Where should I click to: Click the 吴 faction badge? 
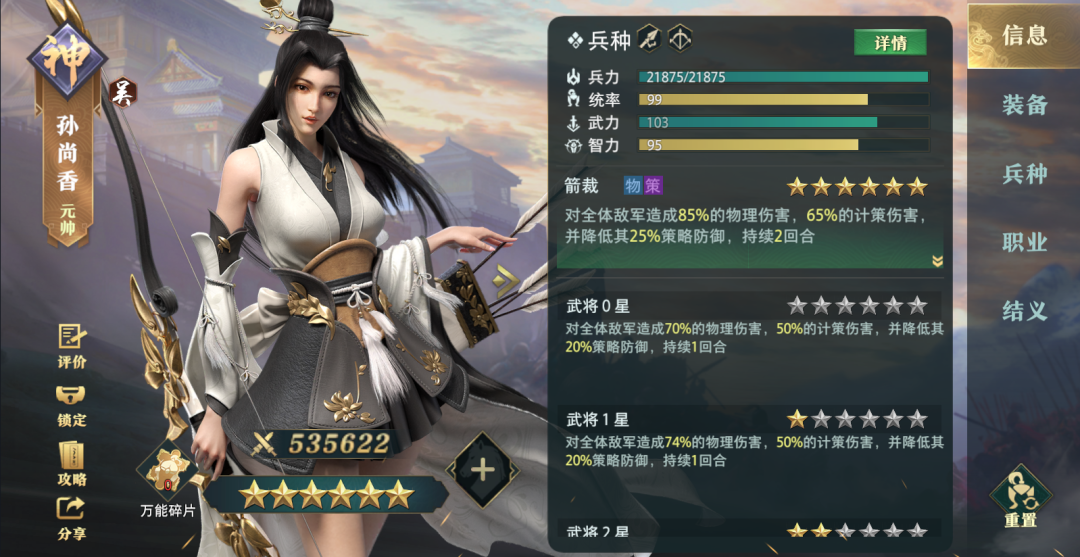coord(123,92)
